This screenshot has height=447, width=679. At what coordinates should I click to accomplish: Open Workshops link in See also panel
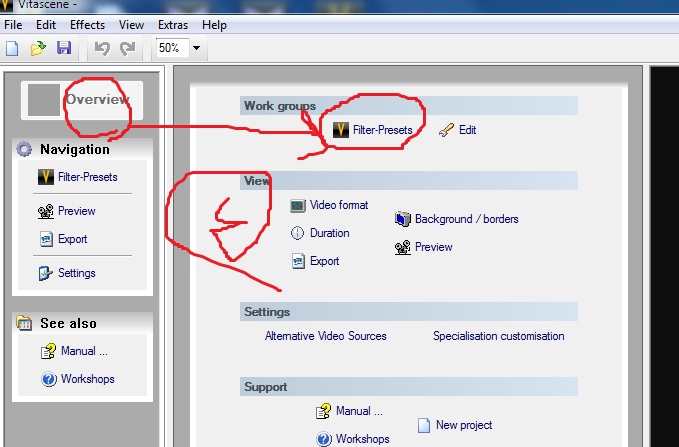pyautogui.click(x=88, y=379)
